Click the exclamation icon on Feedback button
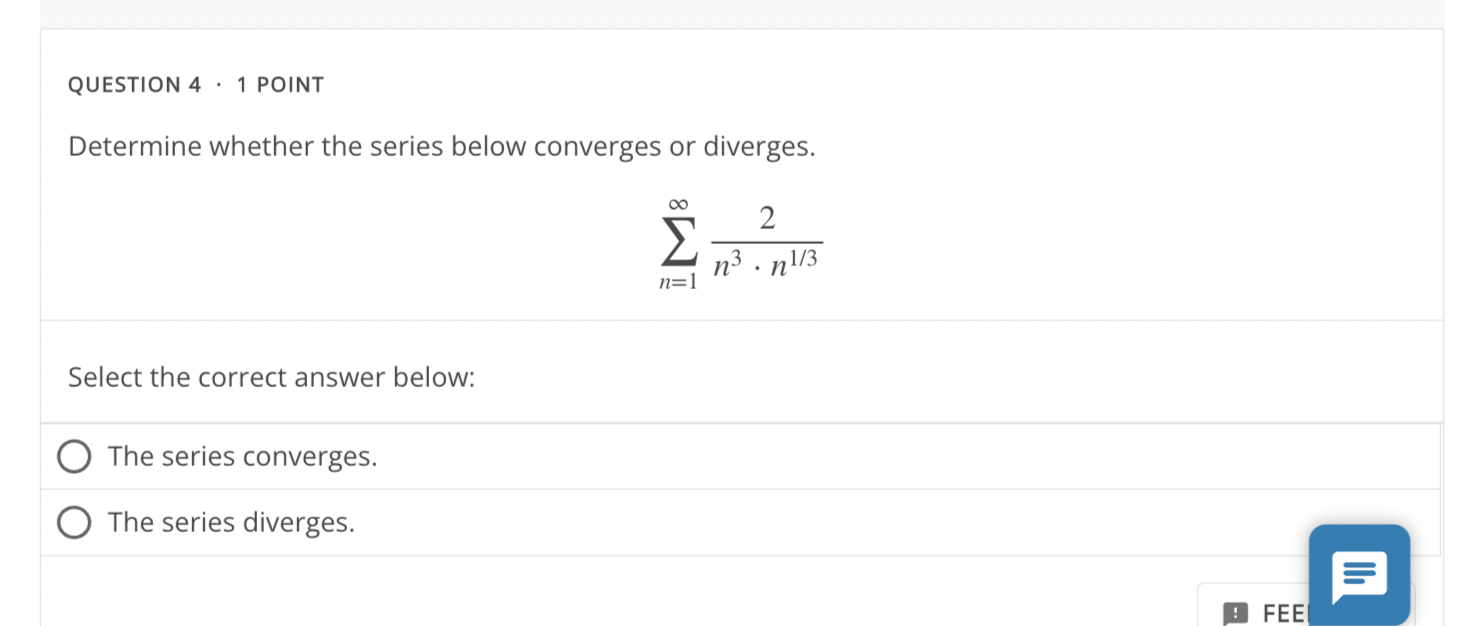The height and width of the screenshot is (626, 1460). (x=1236, y=613)
